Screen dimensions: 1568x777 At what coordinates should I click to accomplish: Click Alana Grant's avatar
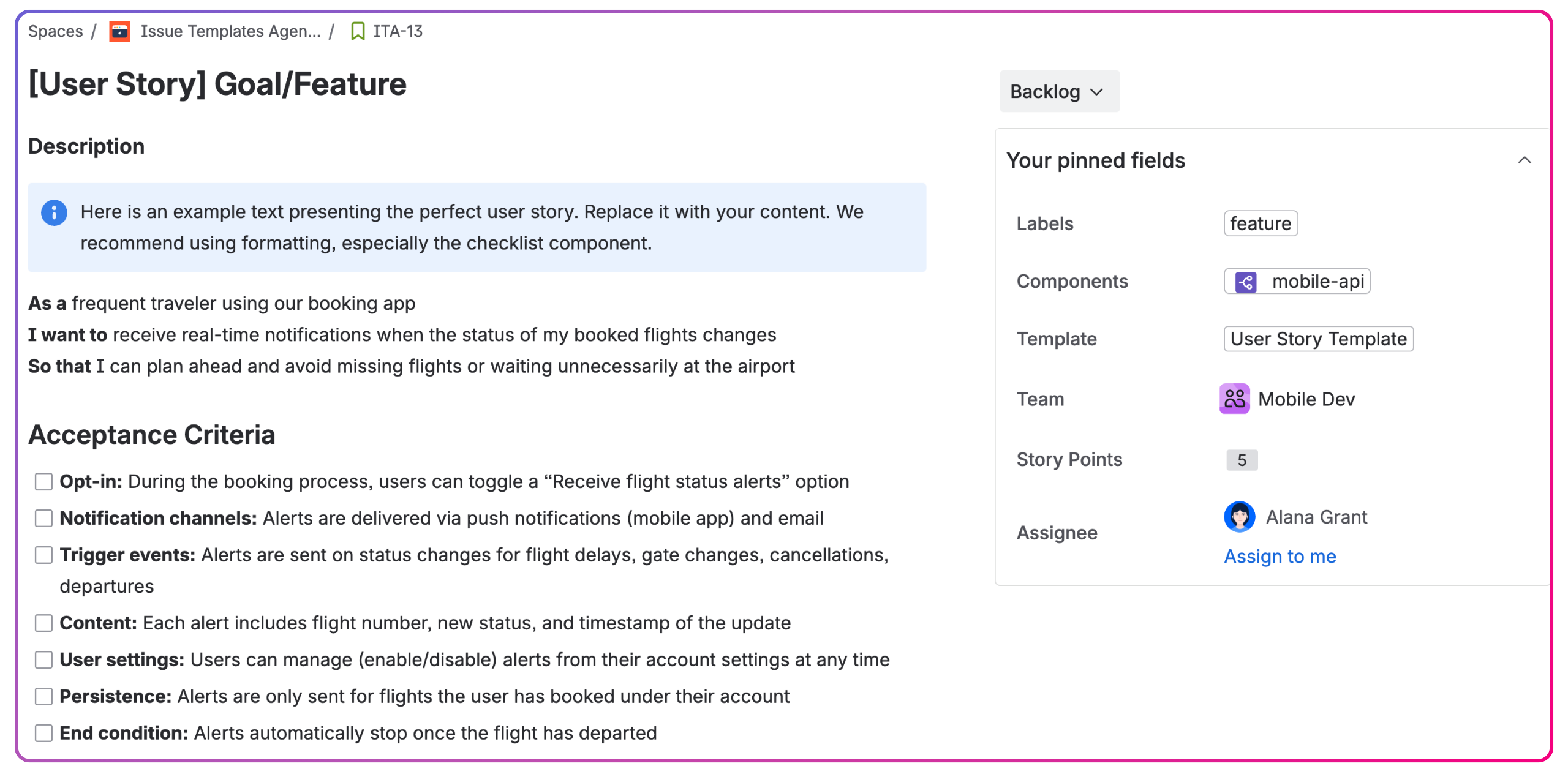coord(1239,517)
